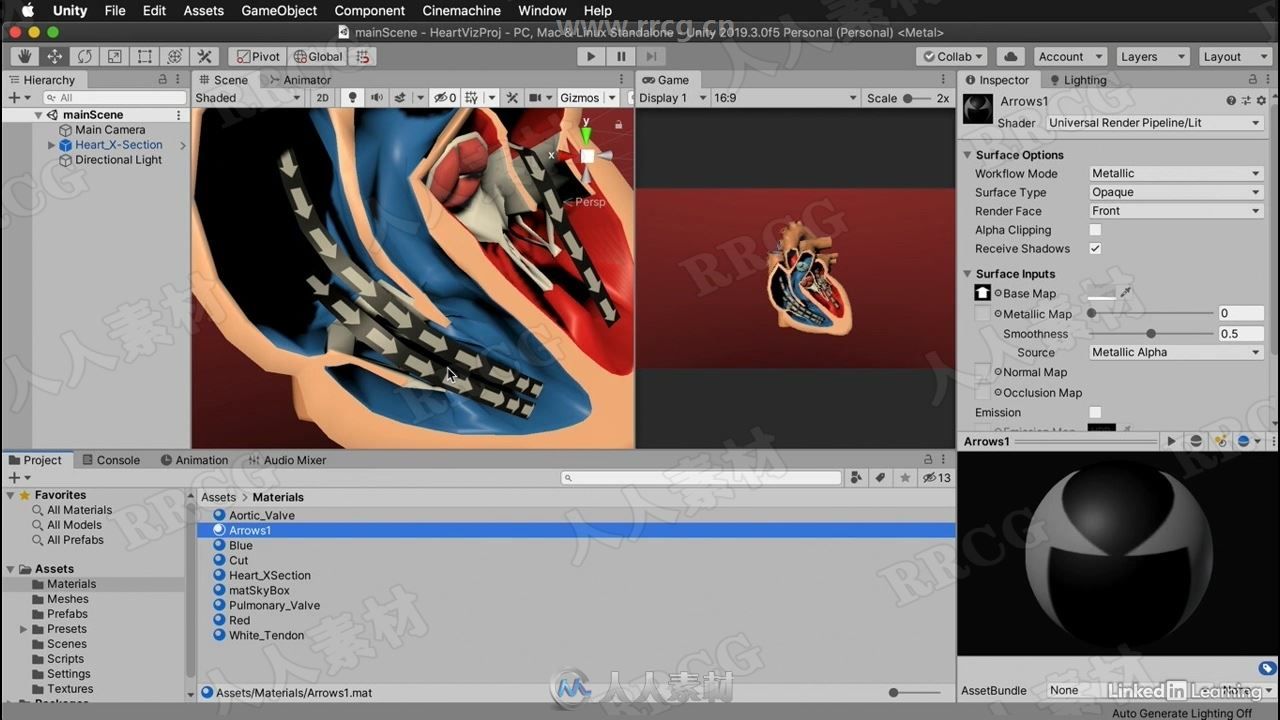Open the Account dropdown button
Image resolution: width=1280 pixels, height=720 pixels.
tap(1069, 57)
